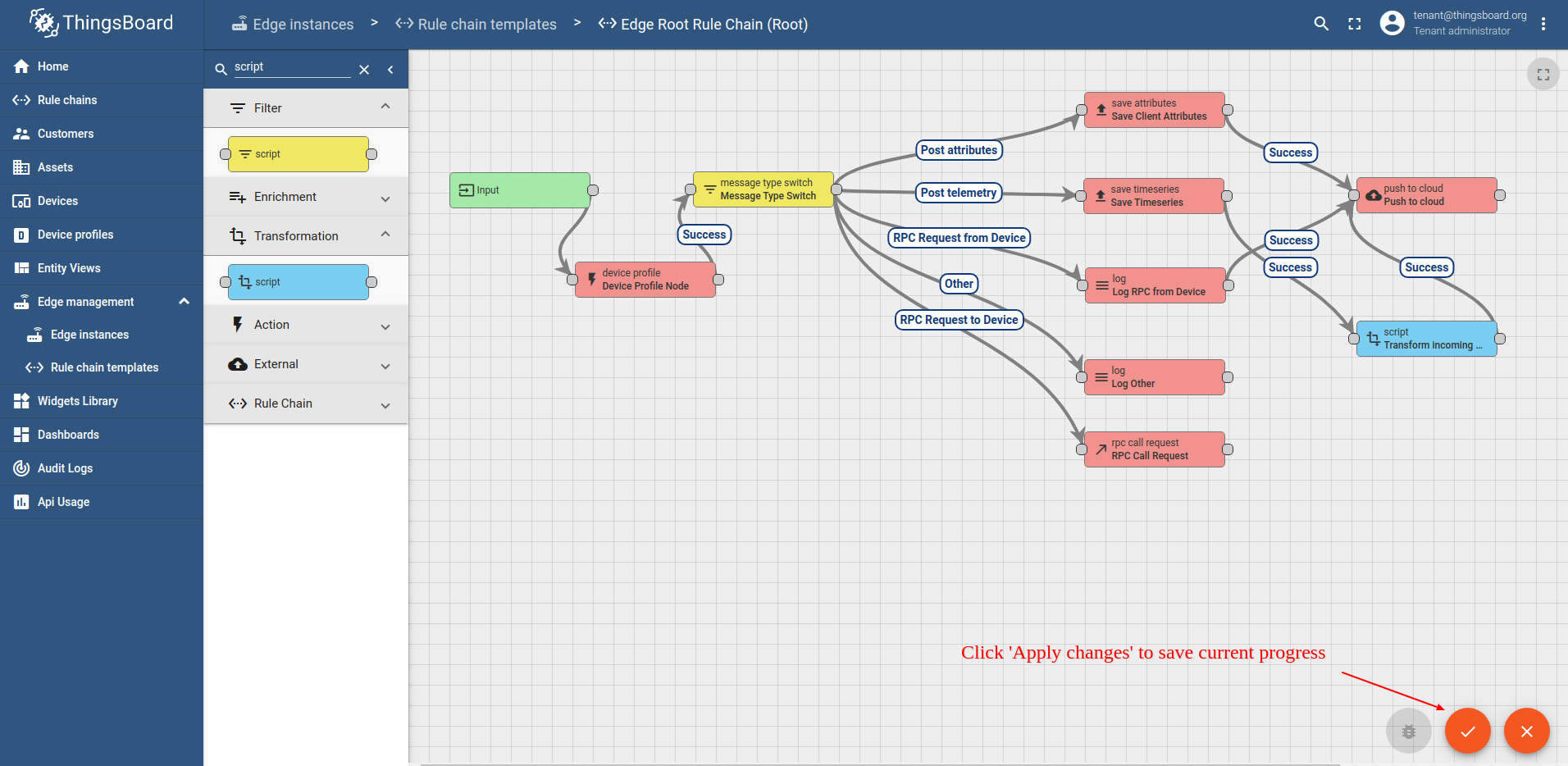Click the Audit Logs radar icon
Viewport: 1568px width, 766px height.
pos(21,468)
